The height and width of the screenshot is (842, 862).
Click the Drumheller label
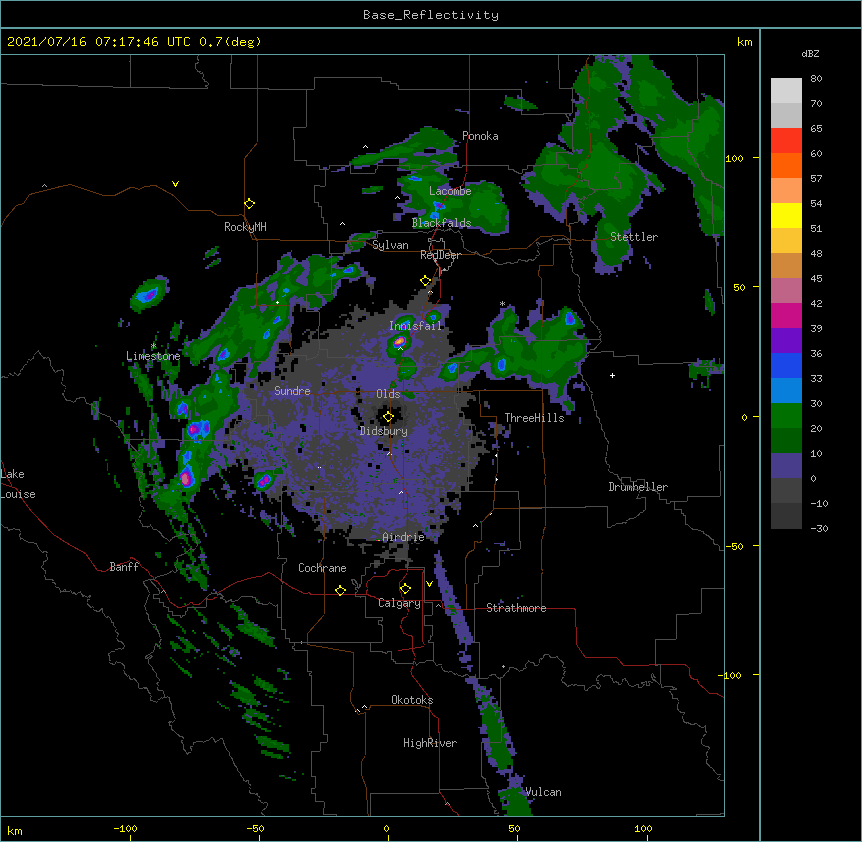pyautogui.click(x=638, y=487)
